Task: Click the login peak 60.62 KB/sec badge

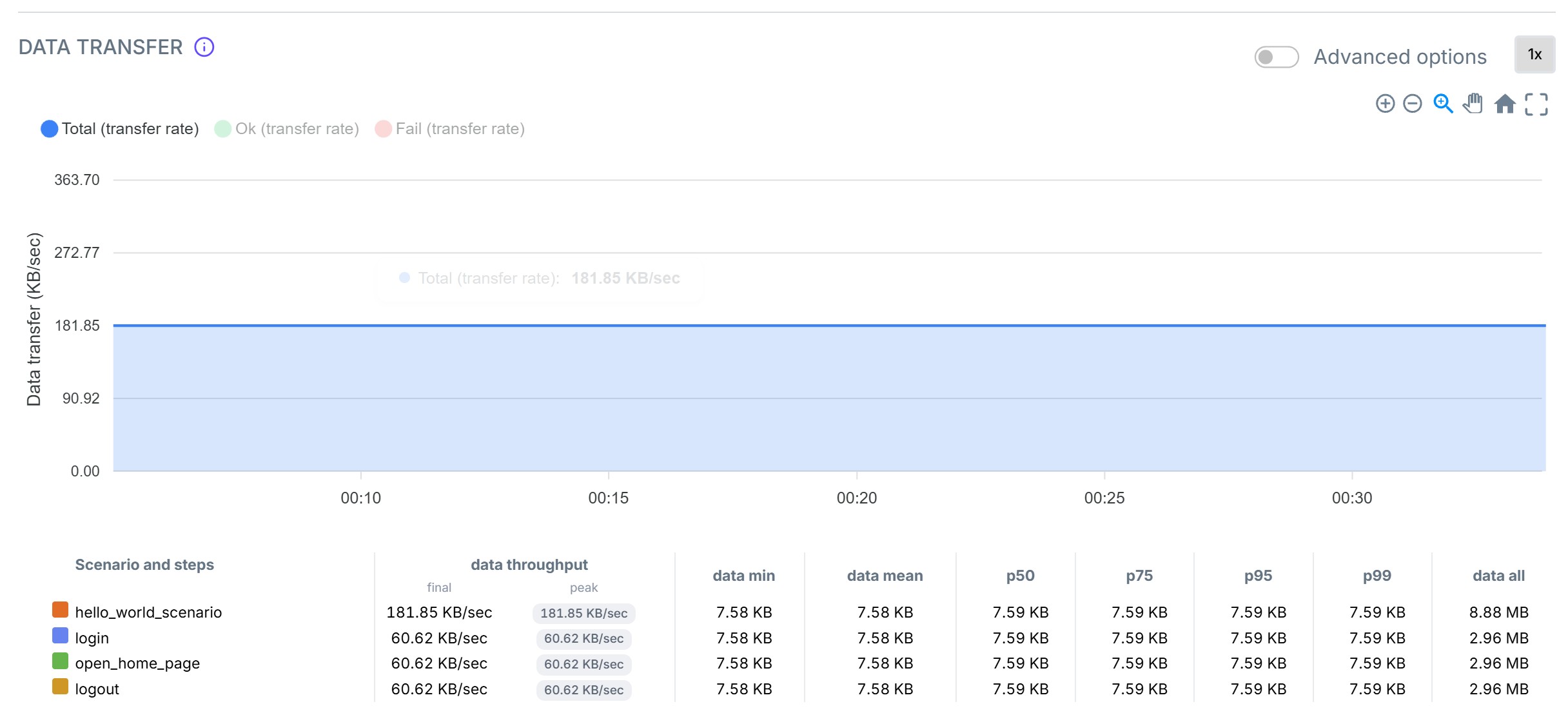Action: point(583,639)
